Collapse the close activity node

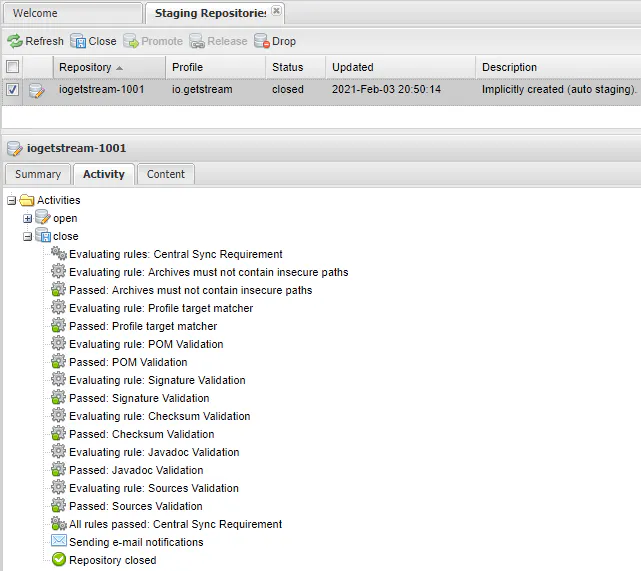click(x=27, y=237)
